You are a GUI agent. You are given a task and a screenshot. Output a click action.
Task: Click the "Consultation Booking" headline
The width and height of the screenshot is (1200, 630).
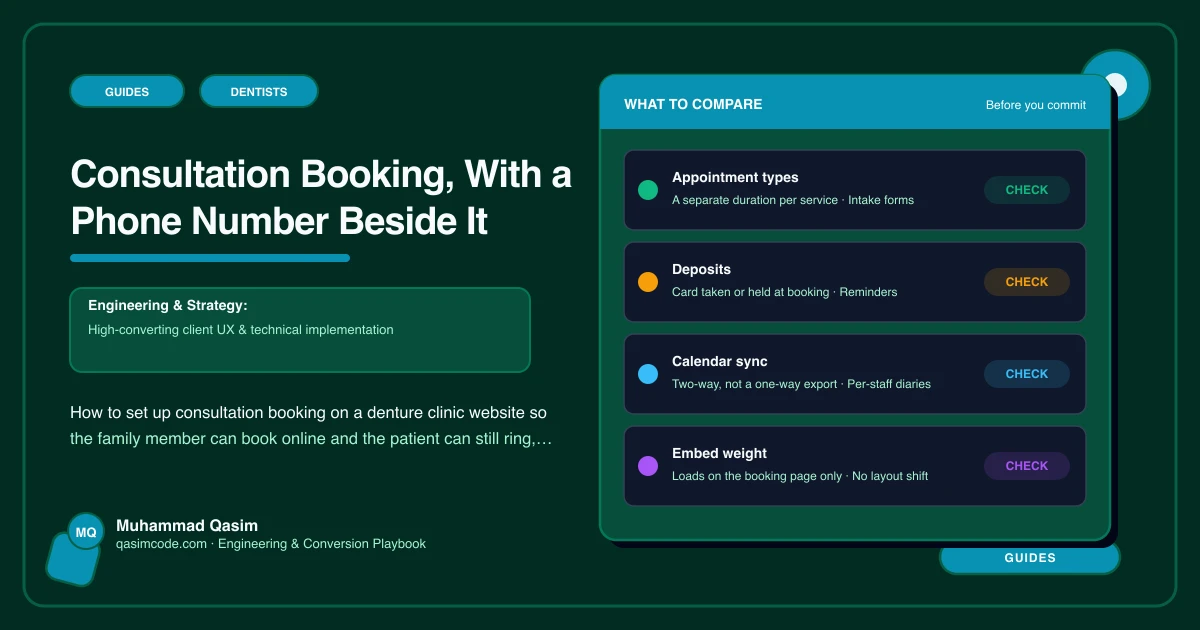pyautogui.click(x=321, y=198)
